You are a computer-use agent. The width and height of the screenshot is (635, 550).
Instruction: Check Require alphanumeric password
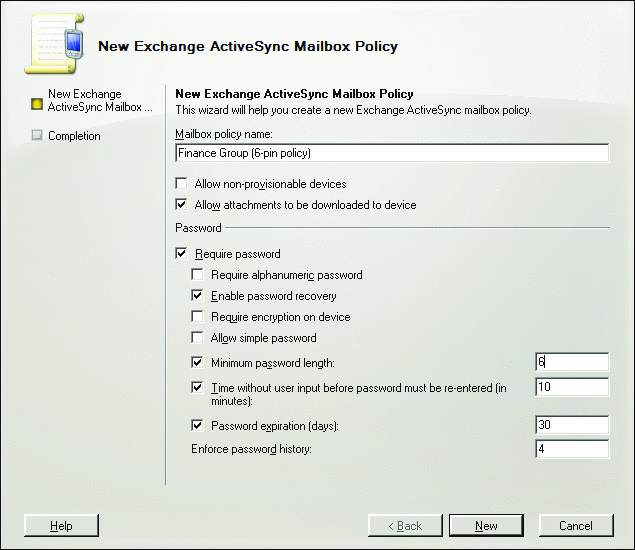pos(197,275)
